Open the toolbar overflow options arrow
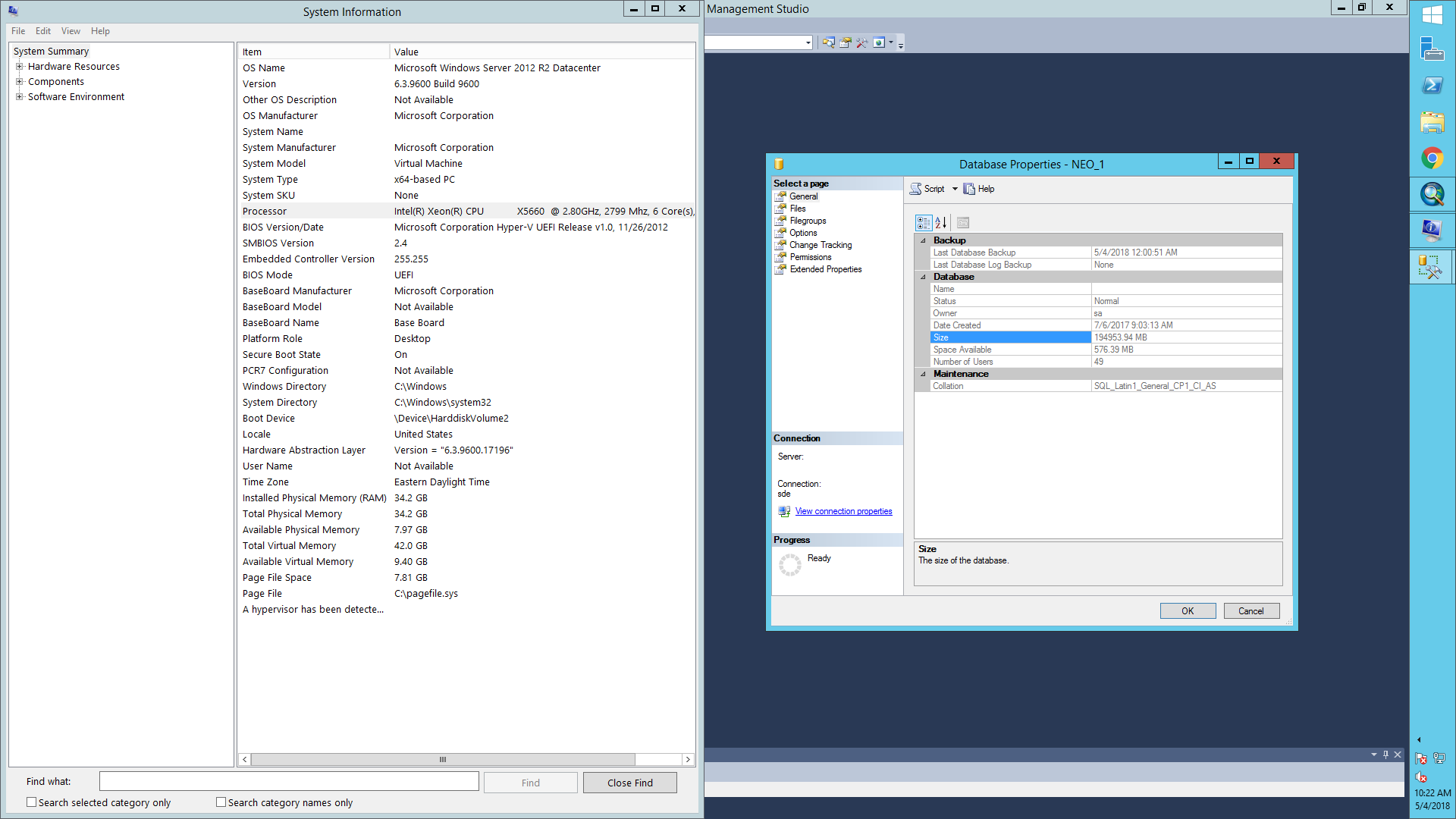This screenshot has width=1456, height=819. (x=901, y=44)
